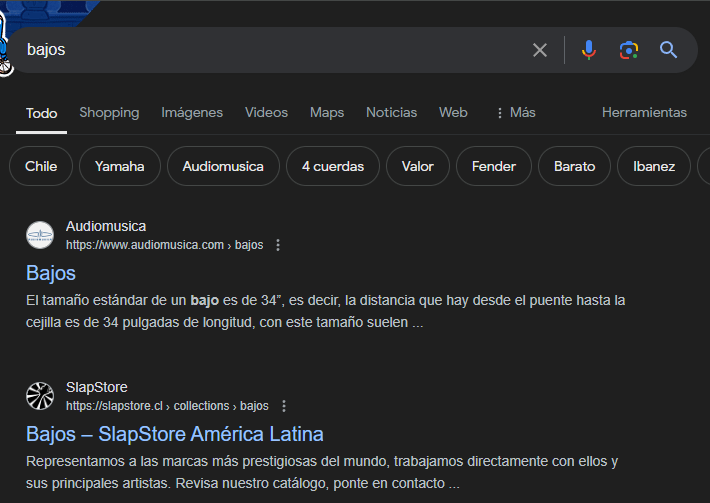Click the slapstore.cl › collections › bajos URL

(167, 406)
